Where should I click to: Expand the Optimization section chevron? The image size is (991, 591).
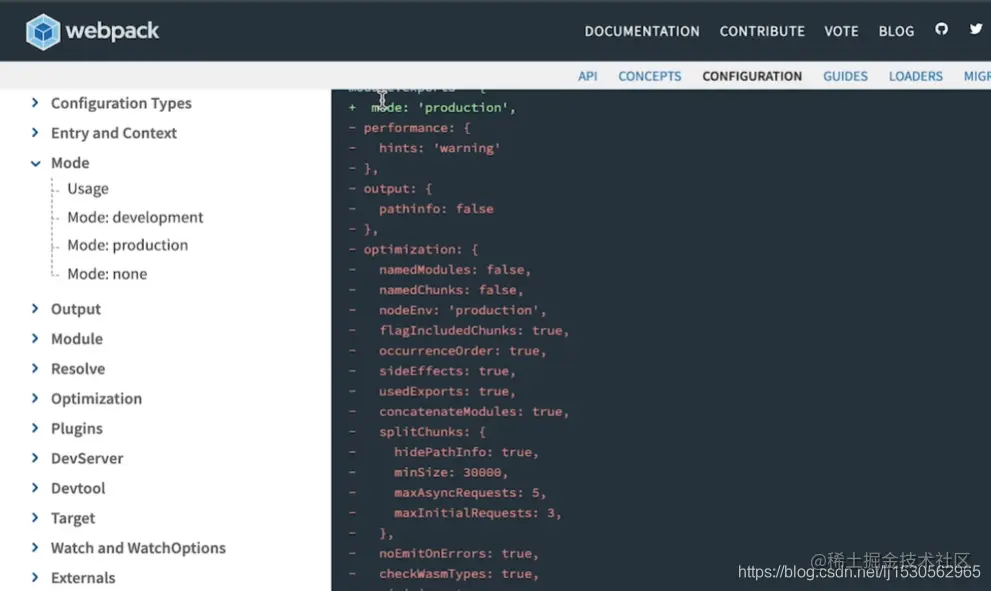click(x=35, y=398)
